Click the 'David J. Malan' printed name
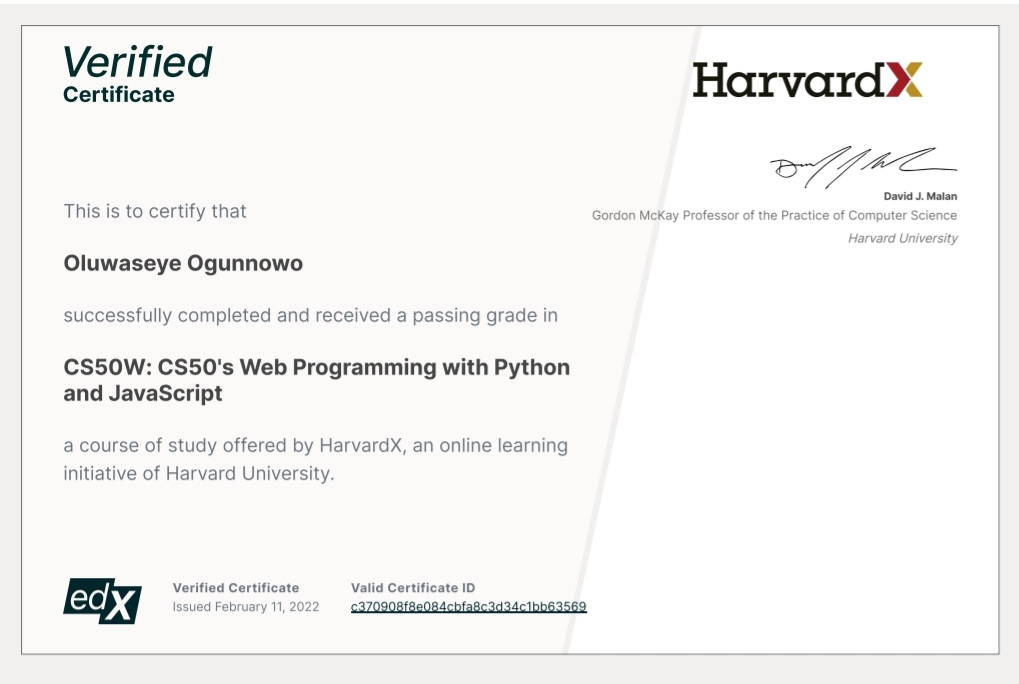 point(920,197)
